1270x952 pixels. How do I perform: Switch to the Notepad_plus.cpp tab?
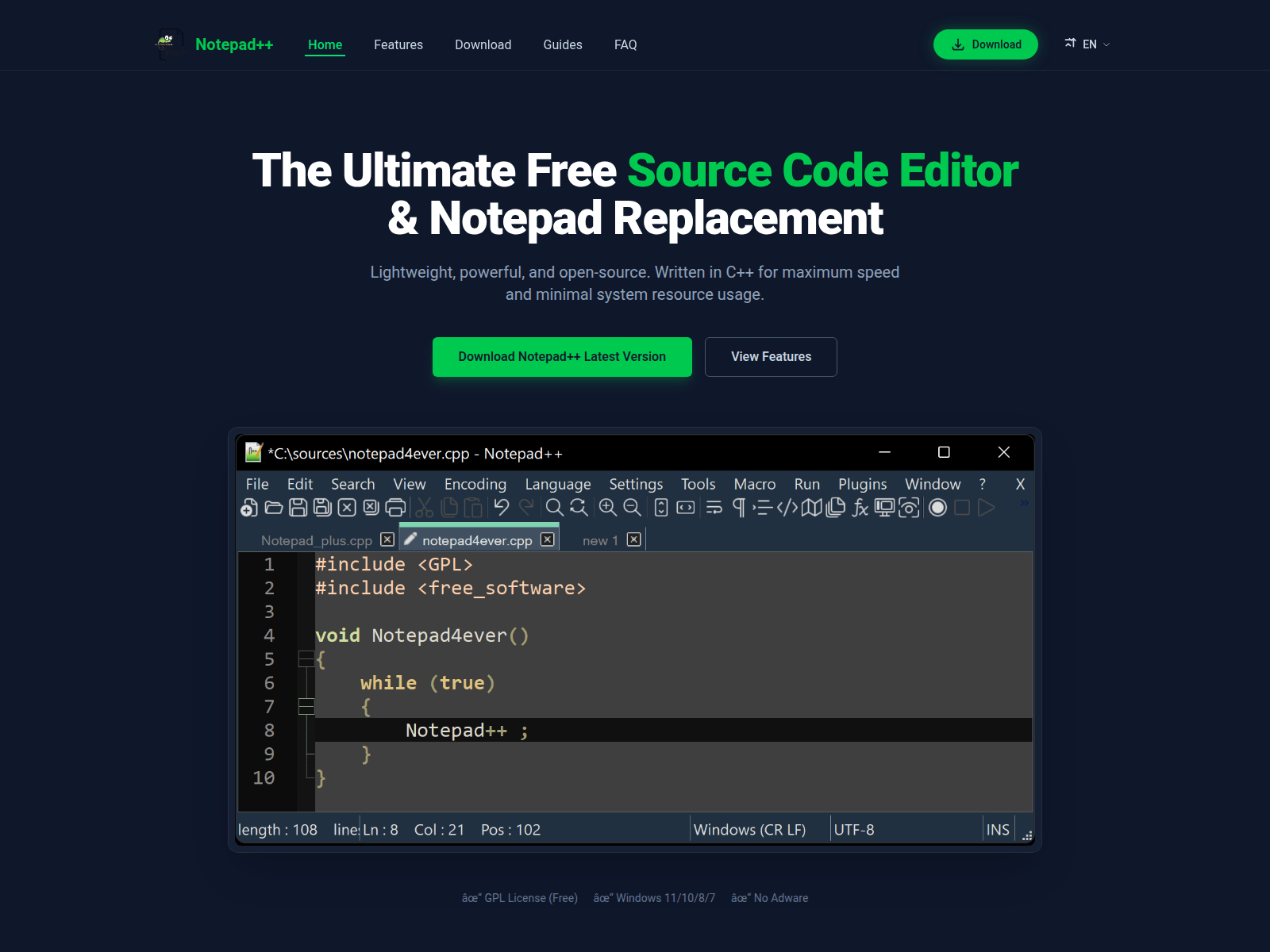[317, 540]
